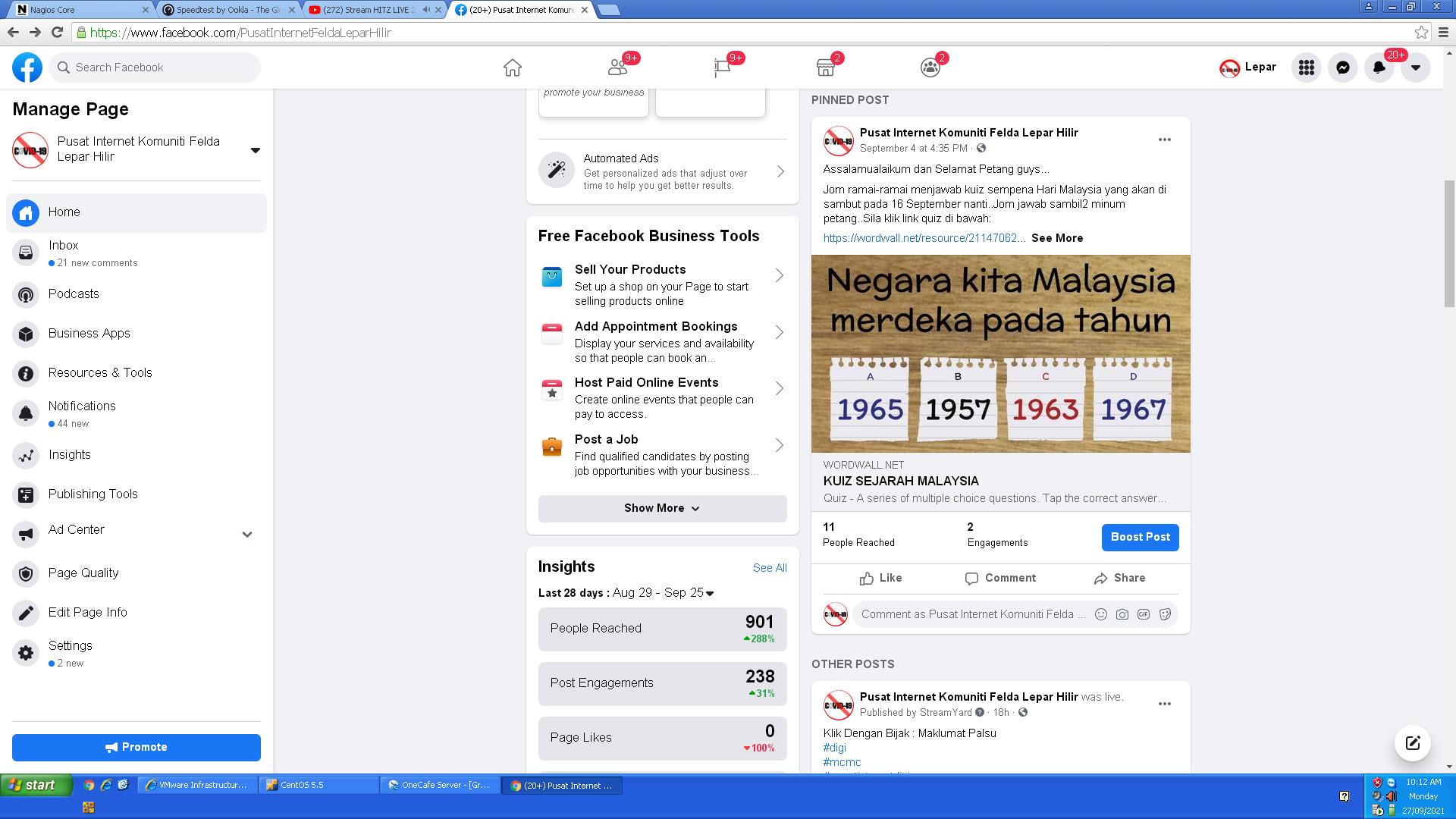Click the blue Promote button
The image size is (1456, 819).
136,747
